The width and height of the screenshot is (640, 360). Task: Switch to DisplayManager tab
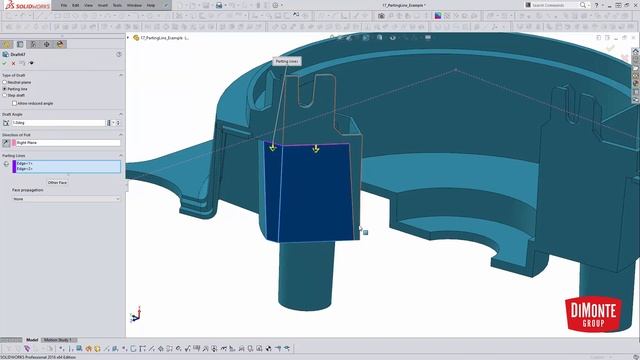pyautogui.click(x=60, y=44)
